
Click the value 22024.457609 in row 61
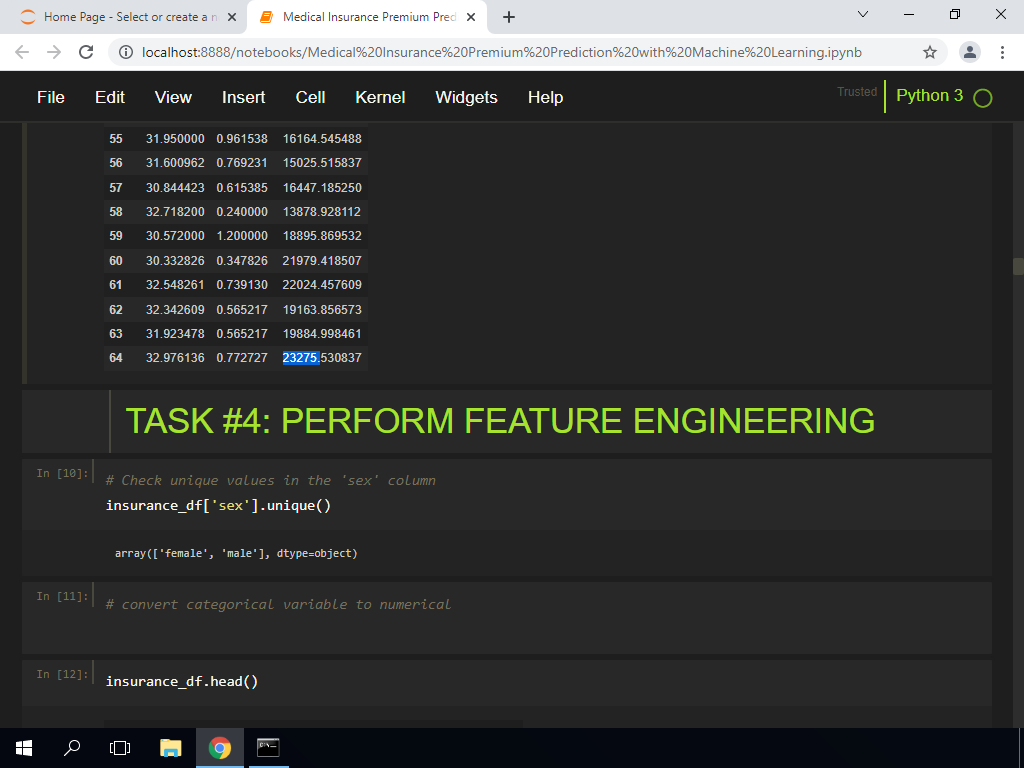tap(322, 285)
